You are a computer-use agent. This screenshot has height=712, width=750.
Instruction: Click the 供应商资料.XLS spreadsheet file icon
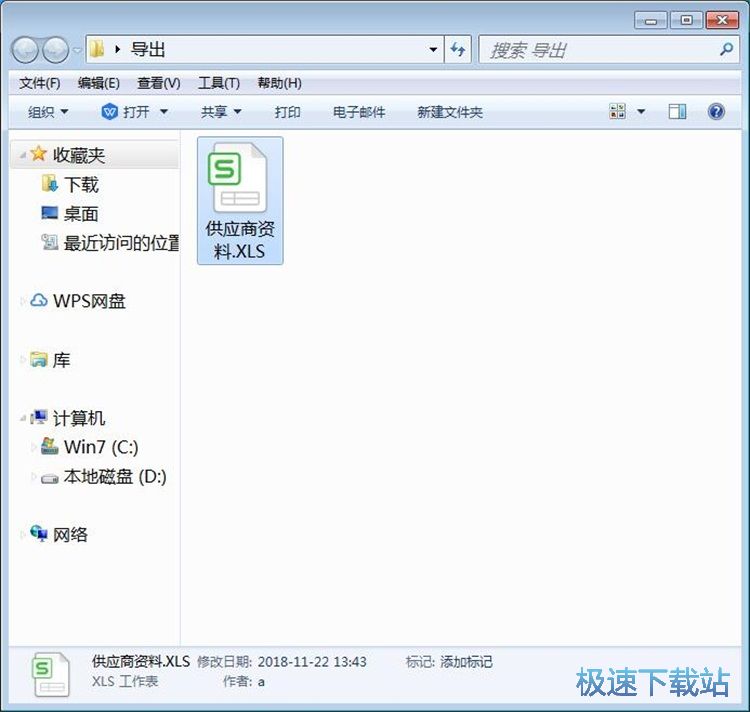237,177
